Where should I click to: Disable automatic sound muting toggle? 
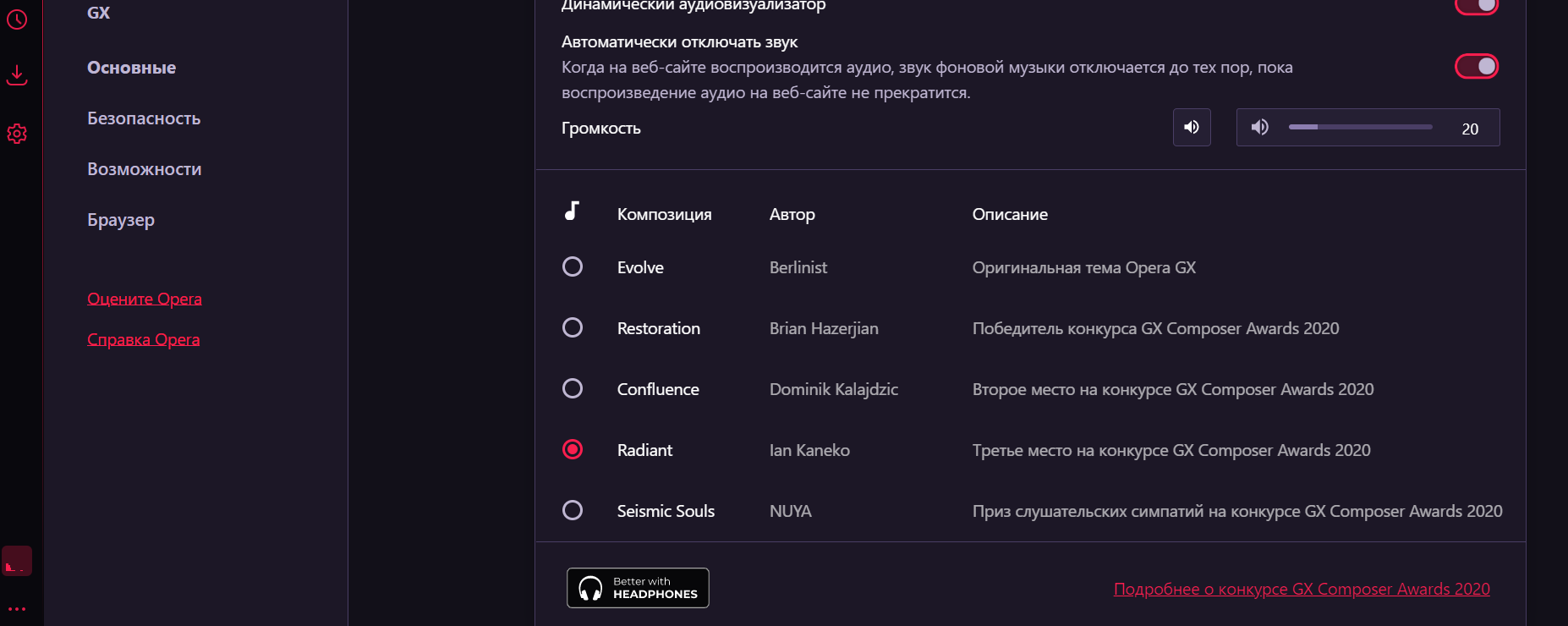(1477, 66)
